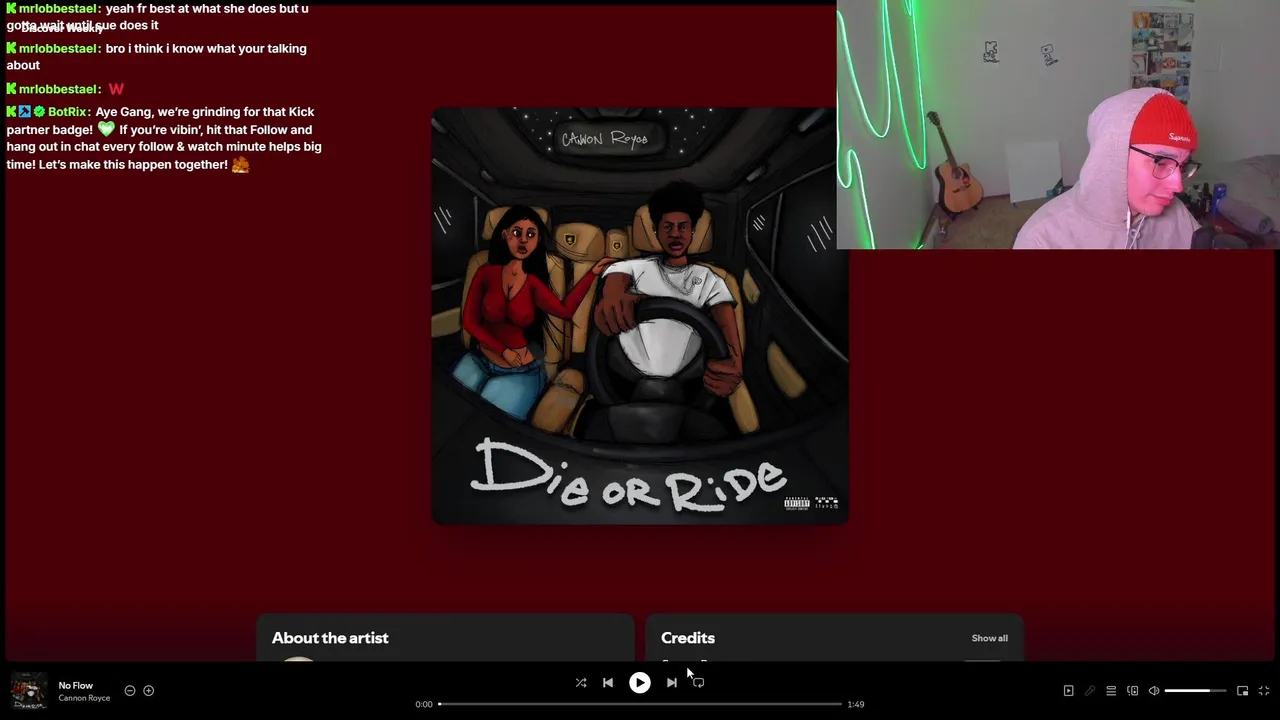Click the BotRix username in chat
1280x720 pixels.
[69, 112]
